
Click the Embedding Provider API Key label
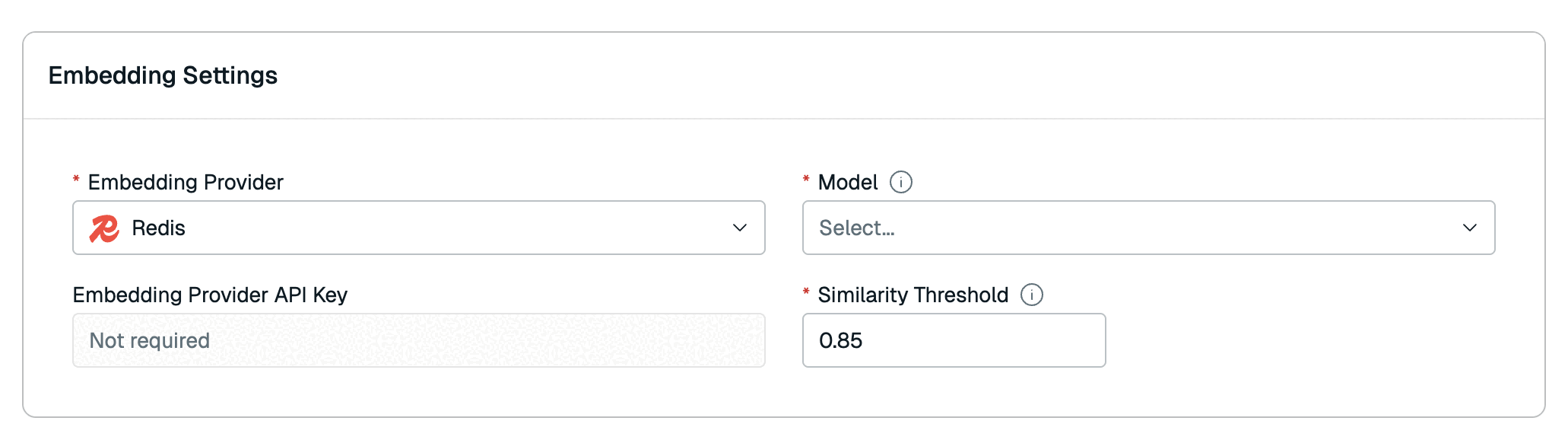(x=210, y=295)
